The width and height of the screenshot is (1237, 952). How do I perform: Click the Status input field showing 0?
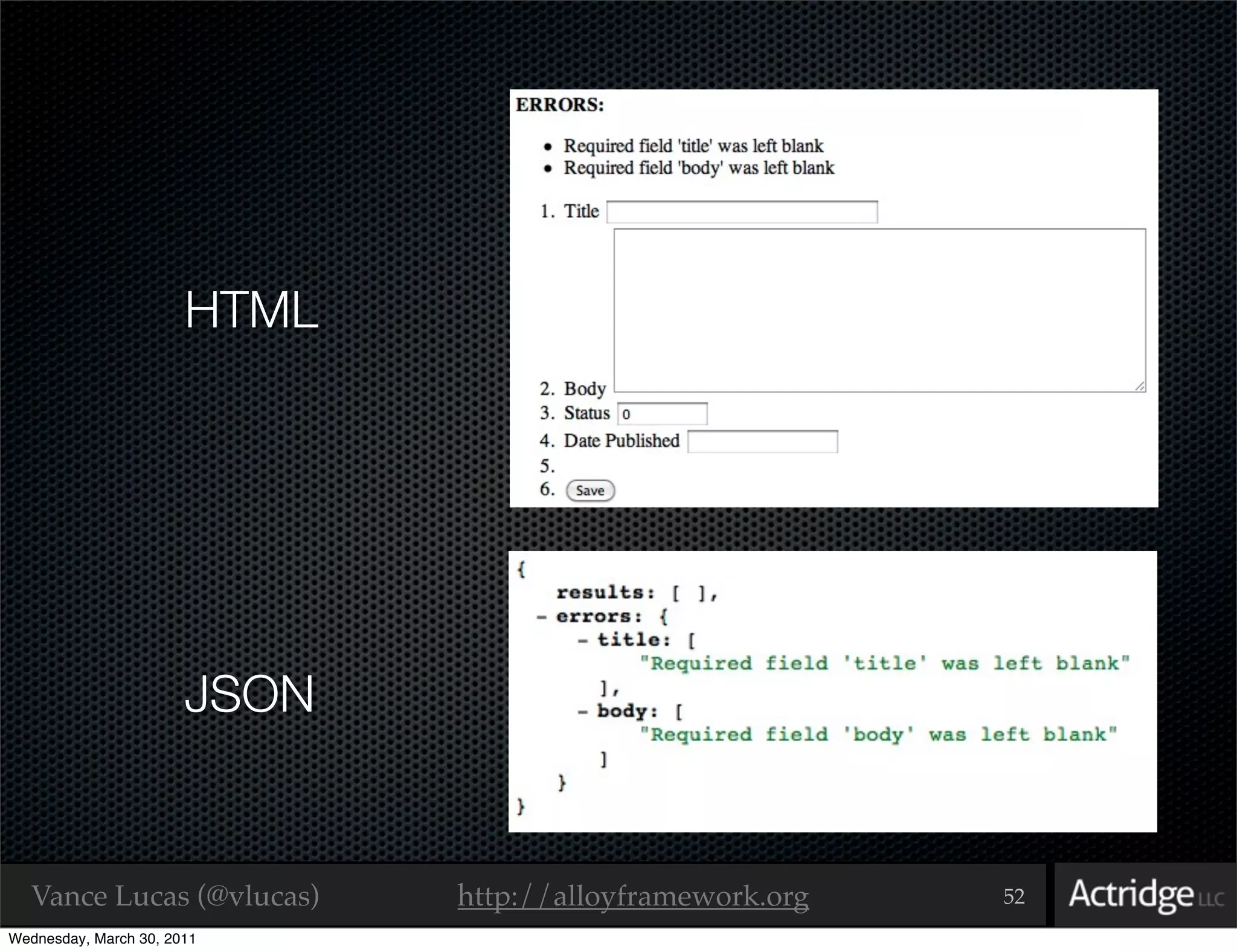[x=662, y=414]
